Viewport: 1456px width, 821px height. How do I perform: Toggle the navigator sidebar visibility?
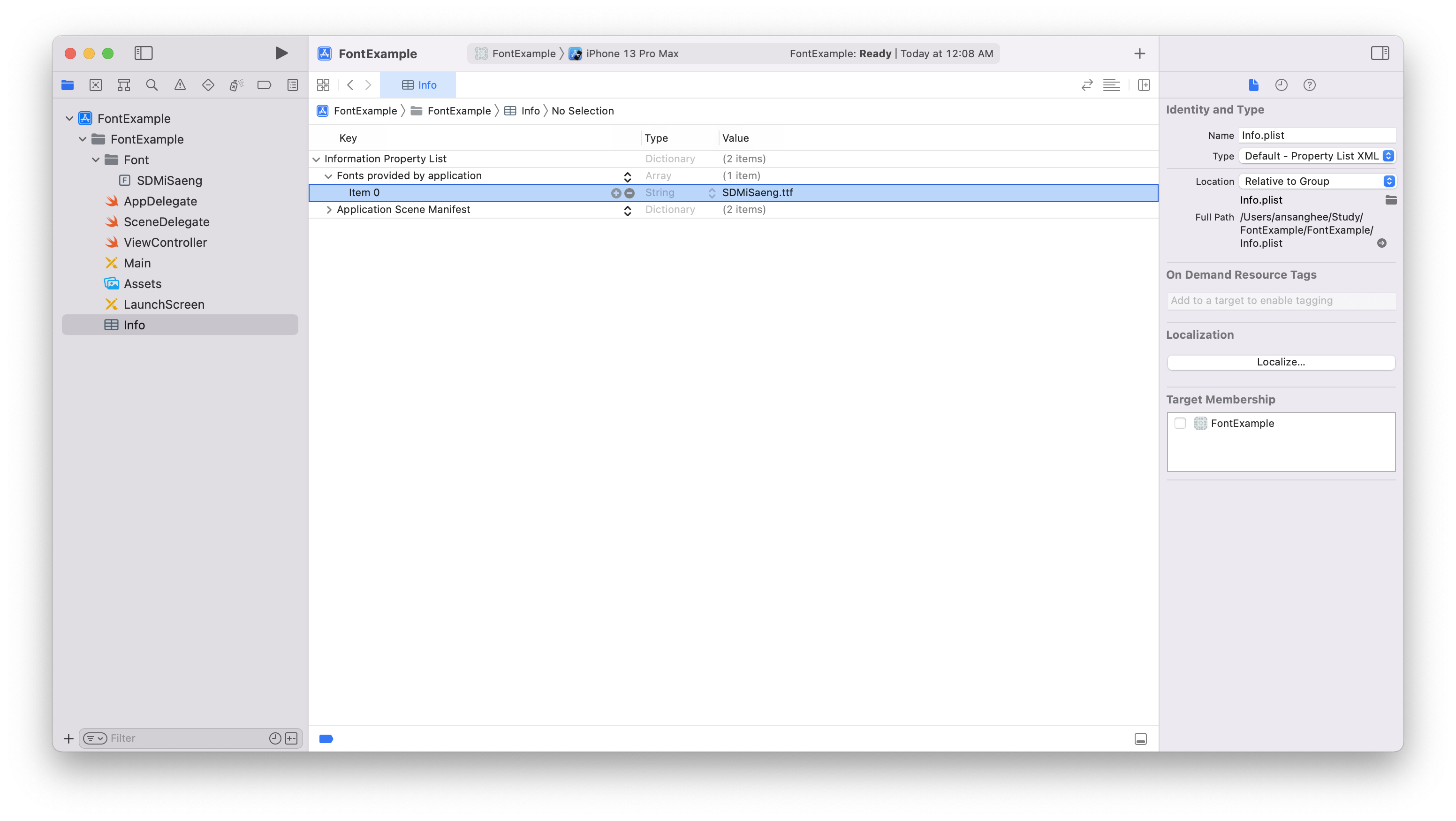144,53
